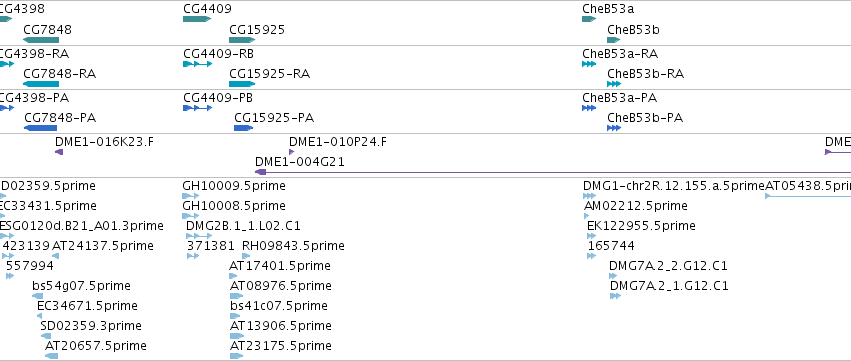Select the AT05438.5prime EST line
The height and width of the screenshot is (361, 851).
(808, 196)
